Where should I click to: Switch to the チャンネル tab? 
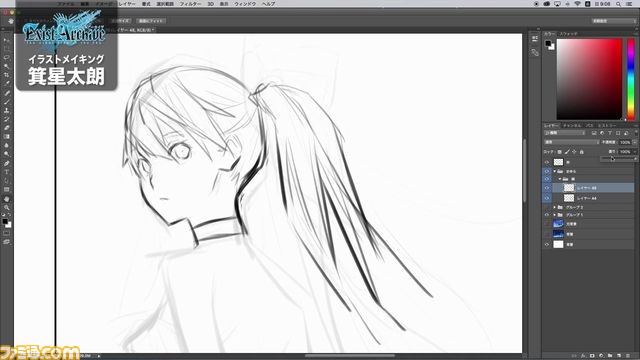[x=572, y=125]
